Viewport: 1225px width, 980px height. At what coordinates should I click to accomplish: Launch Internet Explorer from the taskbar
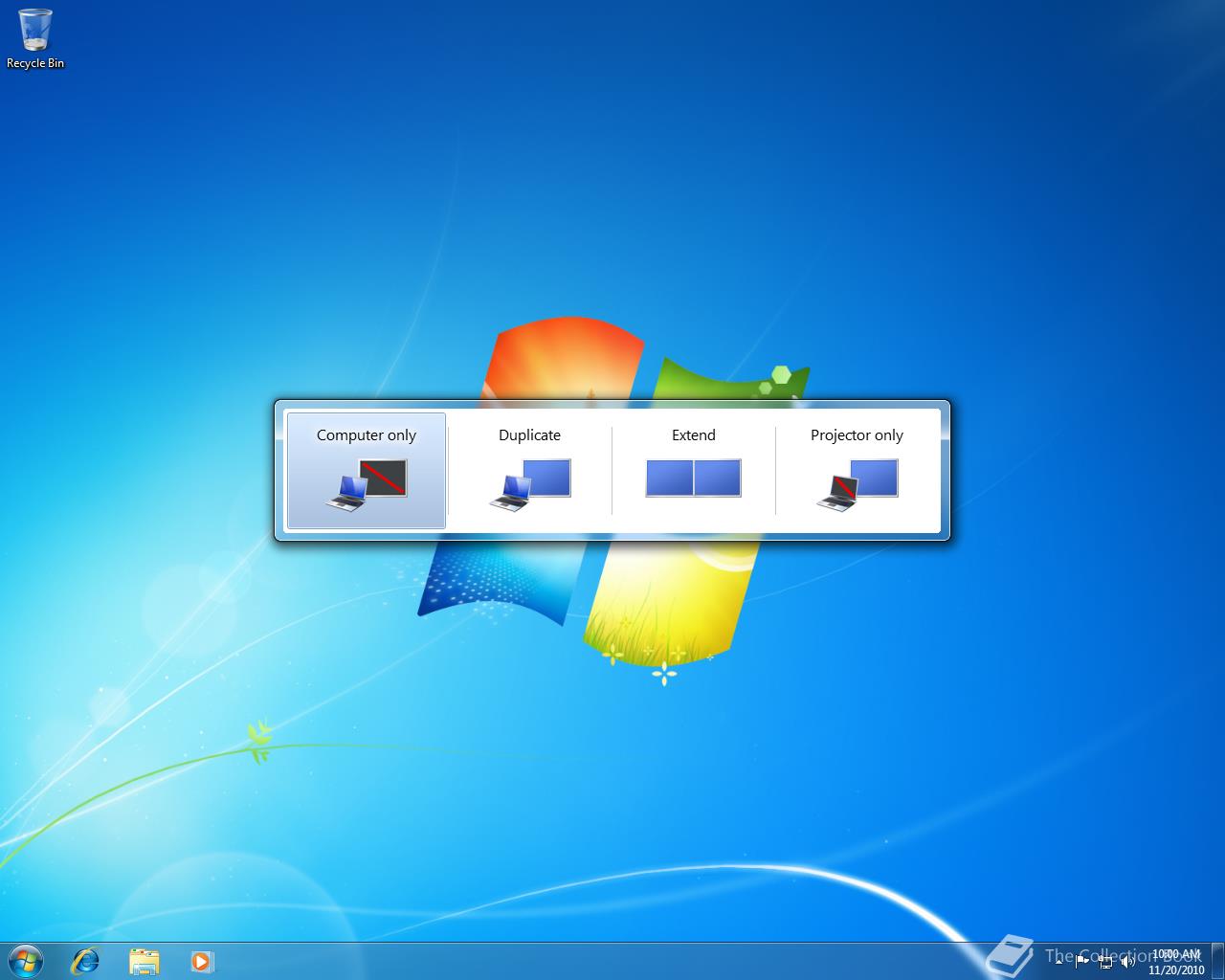85,960
